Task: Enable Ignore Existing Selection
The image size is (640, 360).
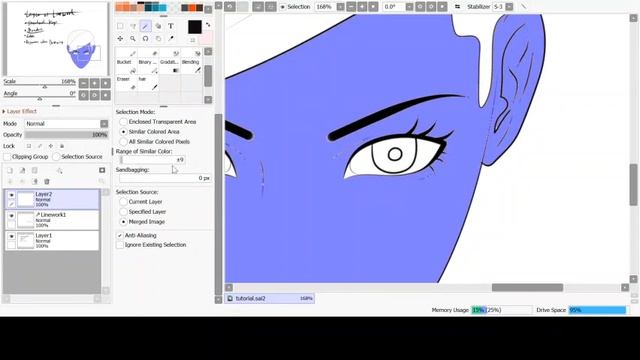Action: (120, 245)
